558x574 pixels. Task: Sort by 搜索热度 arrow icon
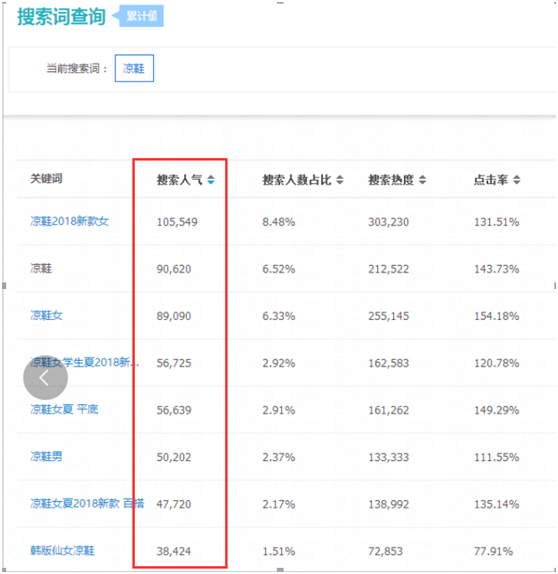[x=423, y=180]
